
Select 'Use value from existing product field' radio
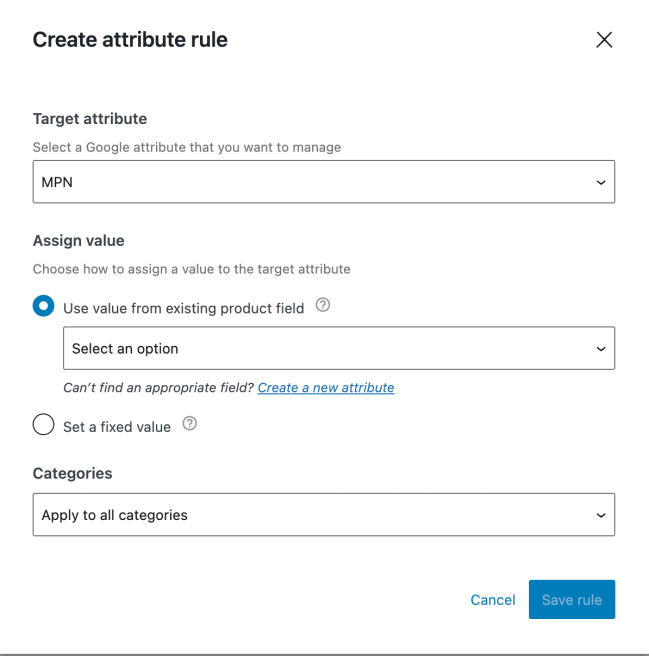(x=43, y=307)
